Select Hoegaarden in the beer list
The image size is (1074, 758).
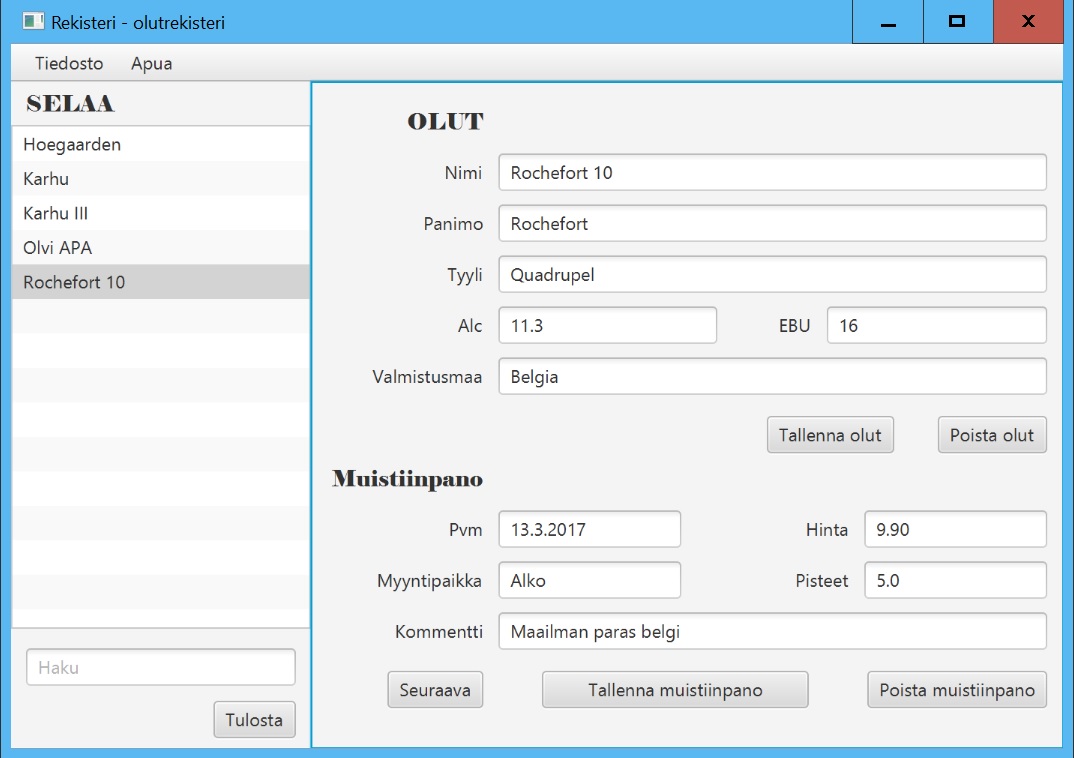point(161,144)
